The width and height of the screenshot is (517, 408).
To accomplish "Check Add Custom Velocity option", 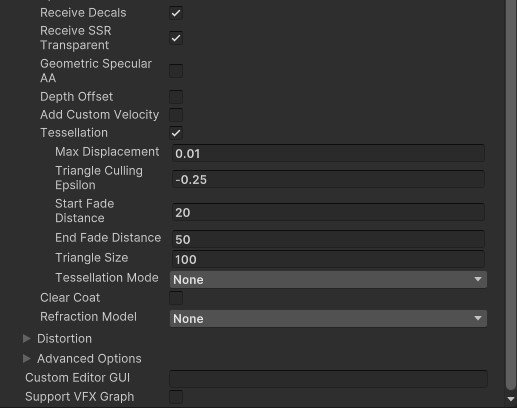I will (176, 115).
